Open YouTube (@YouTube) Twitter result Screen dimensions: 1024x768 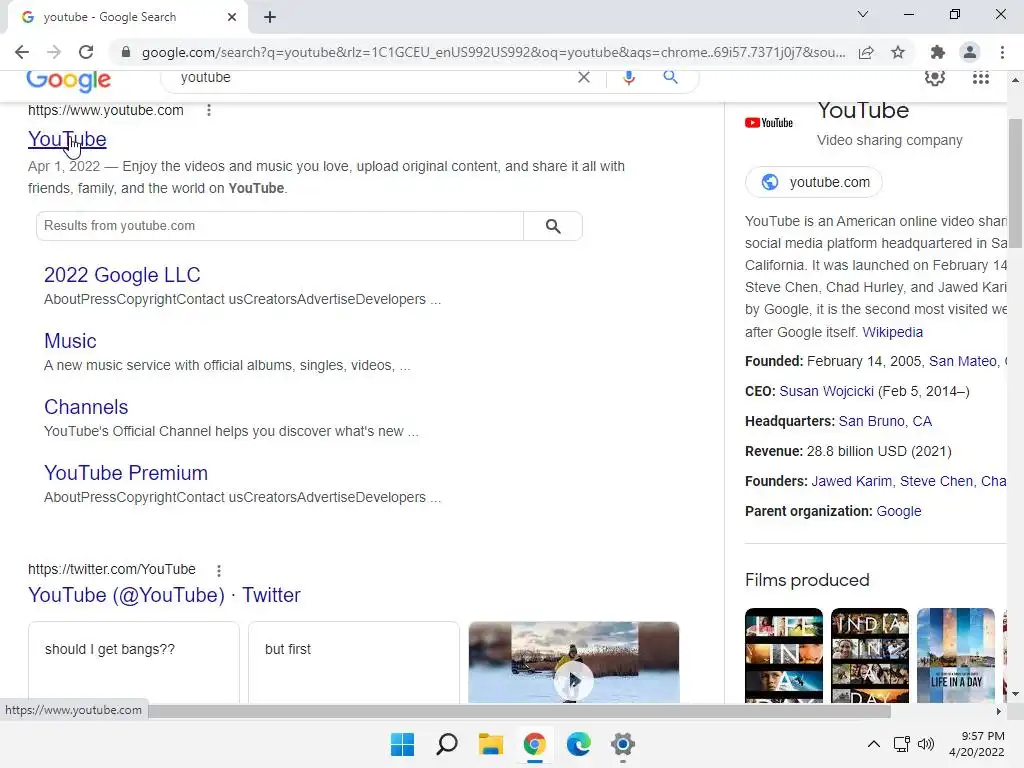point(164,595)
